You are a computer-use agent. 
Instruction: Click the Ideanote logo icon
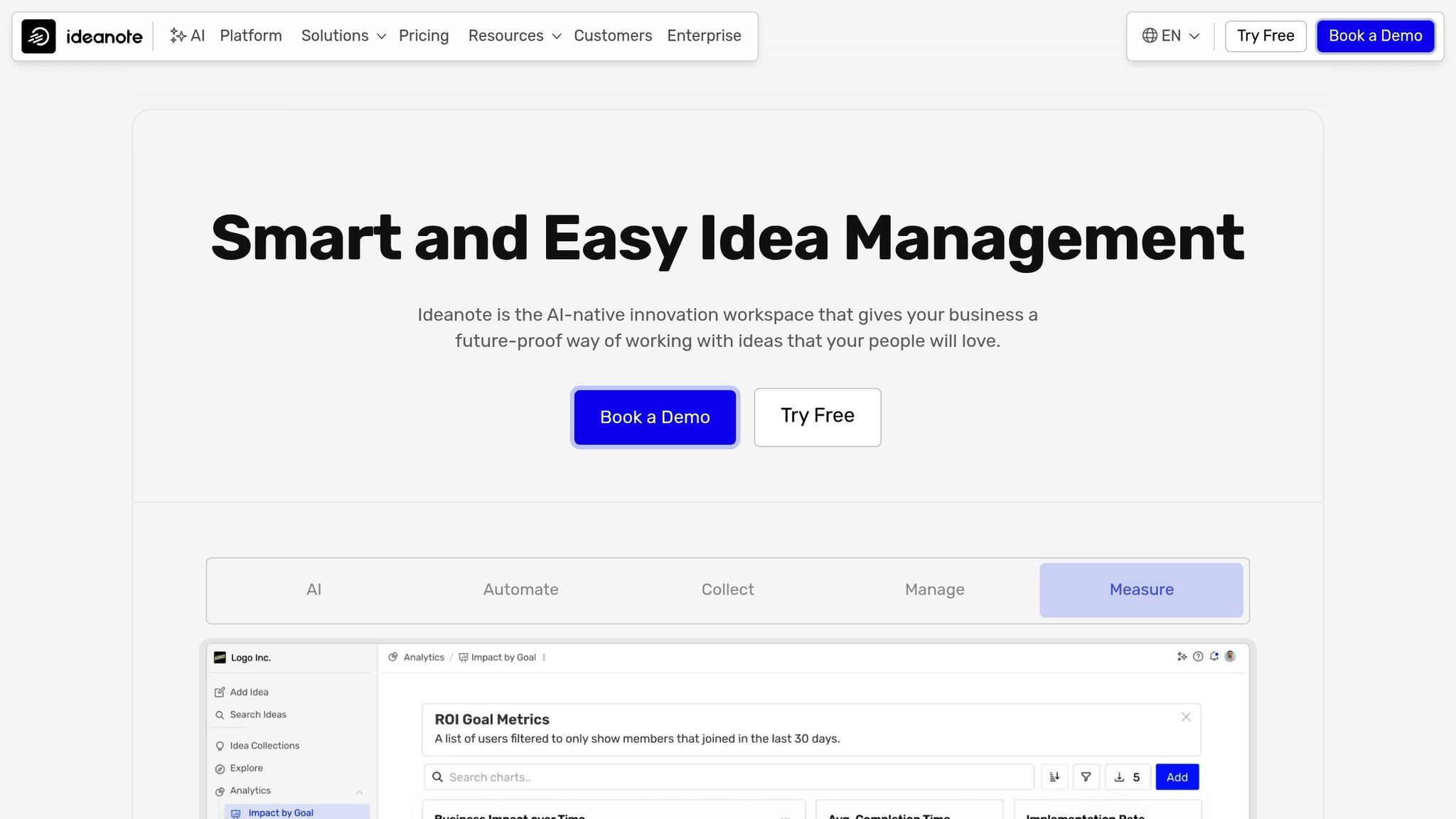click(x=38, y=36)
